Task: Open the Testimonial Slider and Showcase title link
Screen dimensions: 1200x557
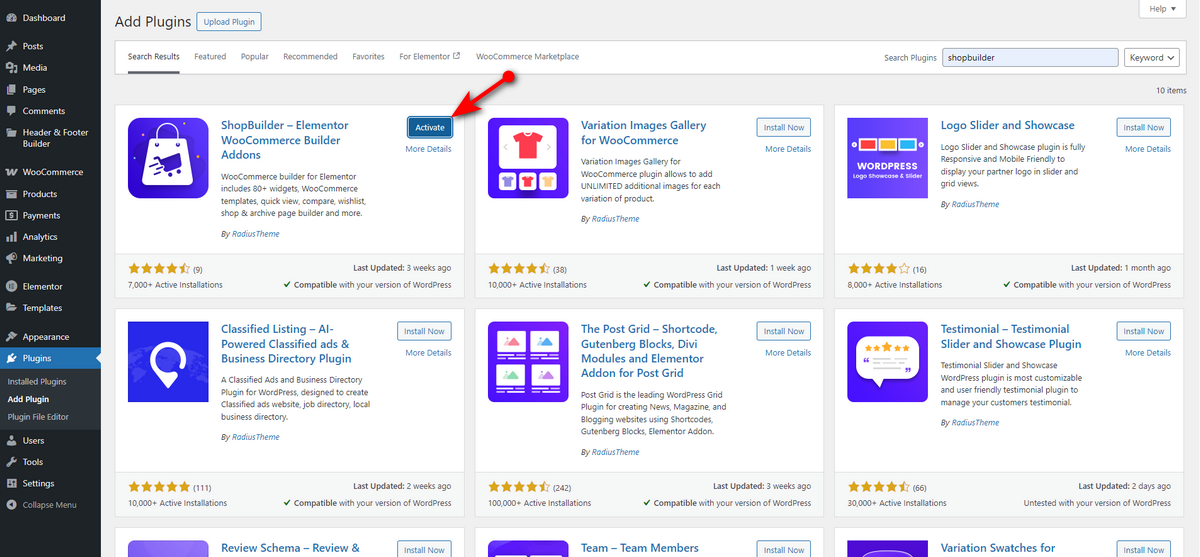Action: click(1011, 336)
